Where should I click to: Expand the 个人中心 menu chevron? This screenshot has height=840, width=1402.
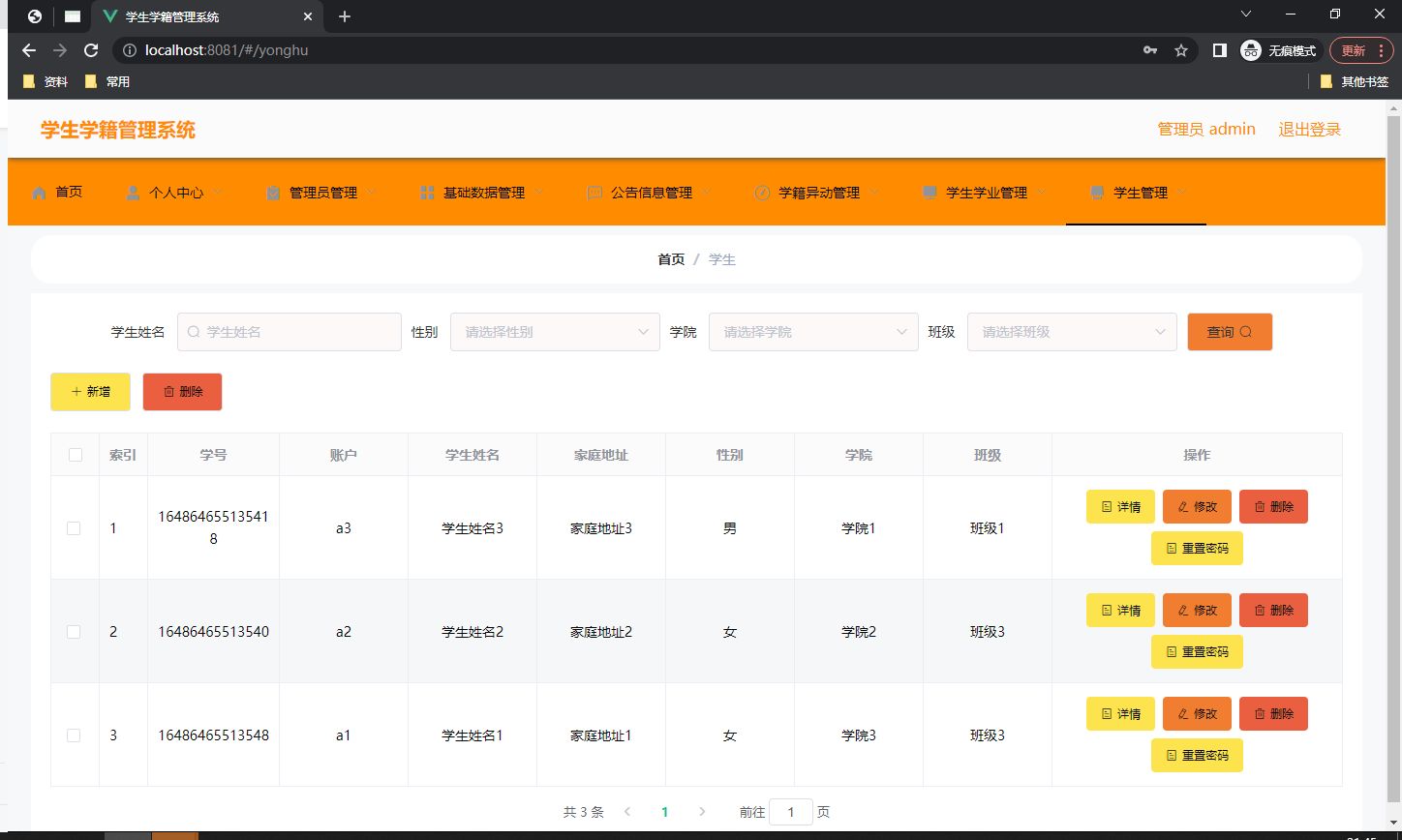(x=217, y=192)
